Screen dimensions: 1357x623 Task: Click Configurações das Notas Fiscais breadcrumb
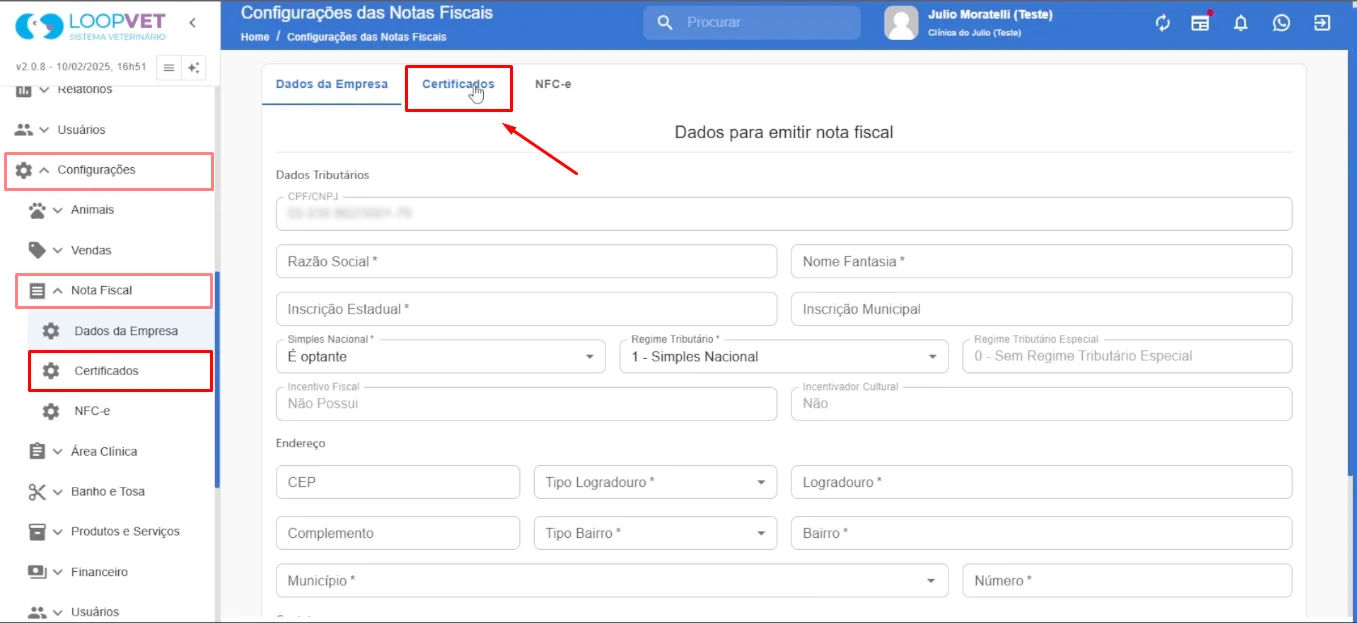point(367,37)
